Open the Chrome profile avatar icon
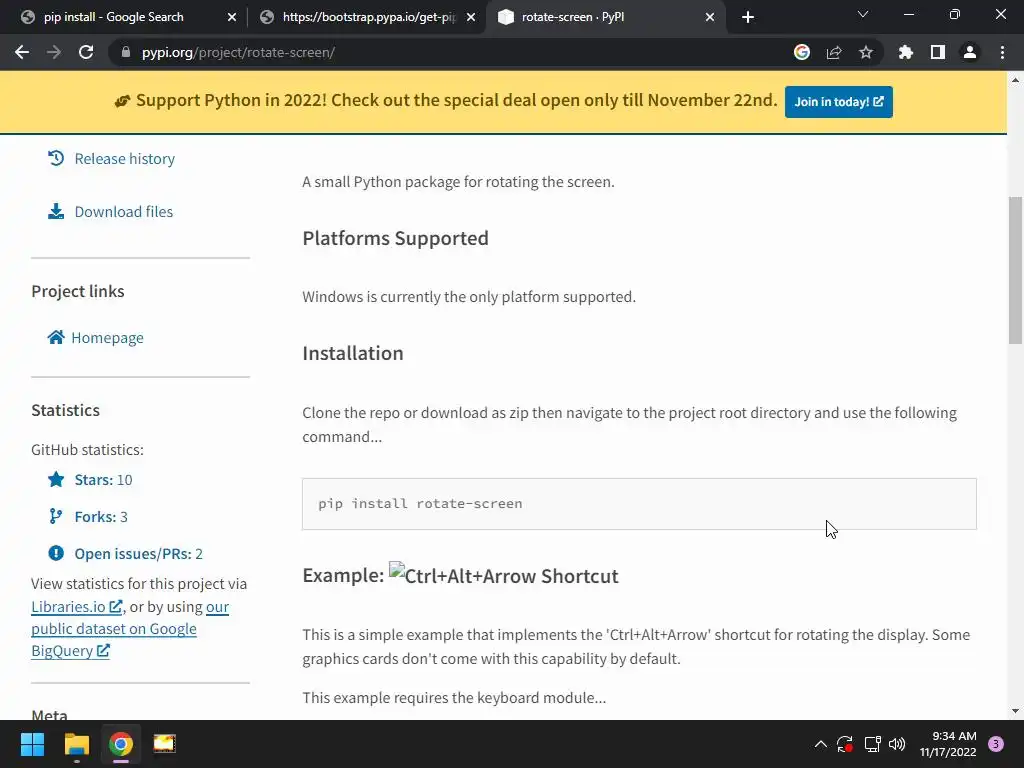 point(970,52)
